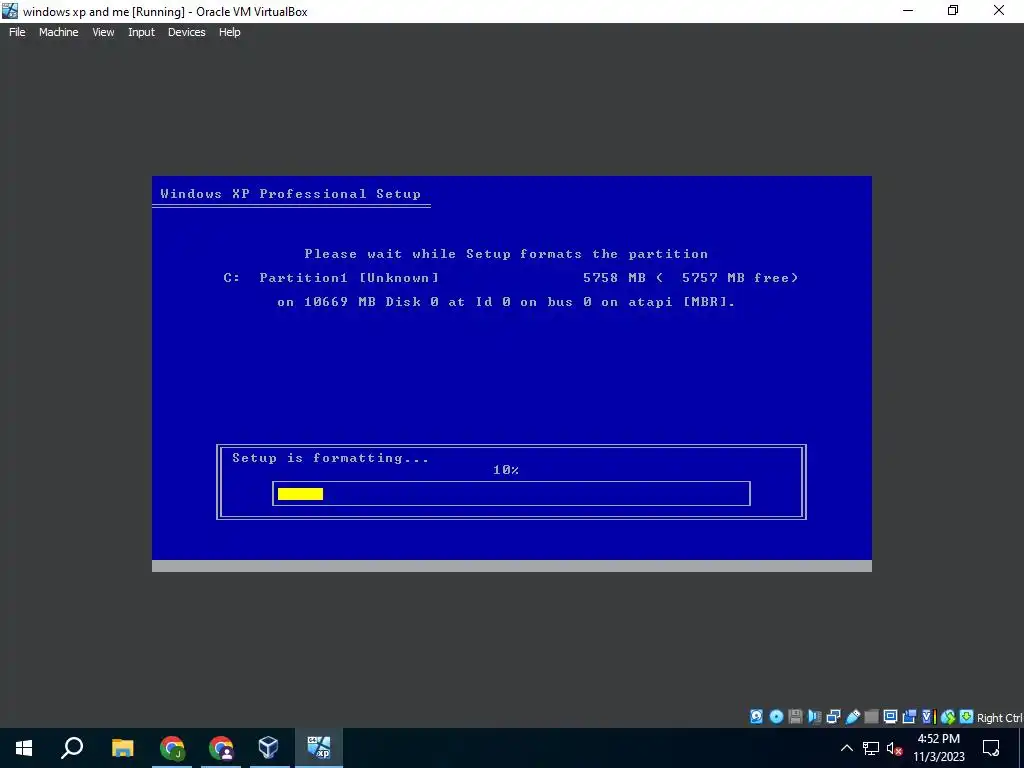Screen dimensions: 1024x768
Task: Click the network adapters indicator icon
Action: coord(833,717)
